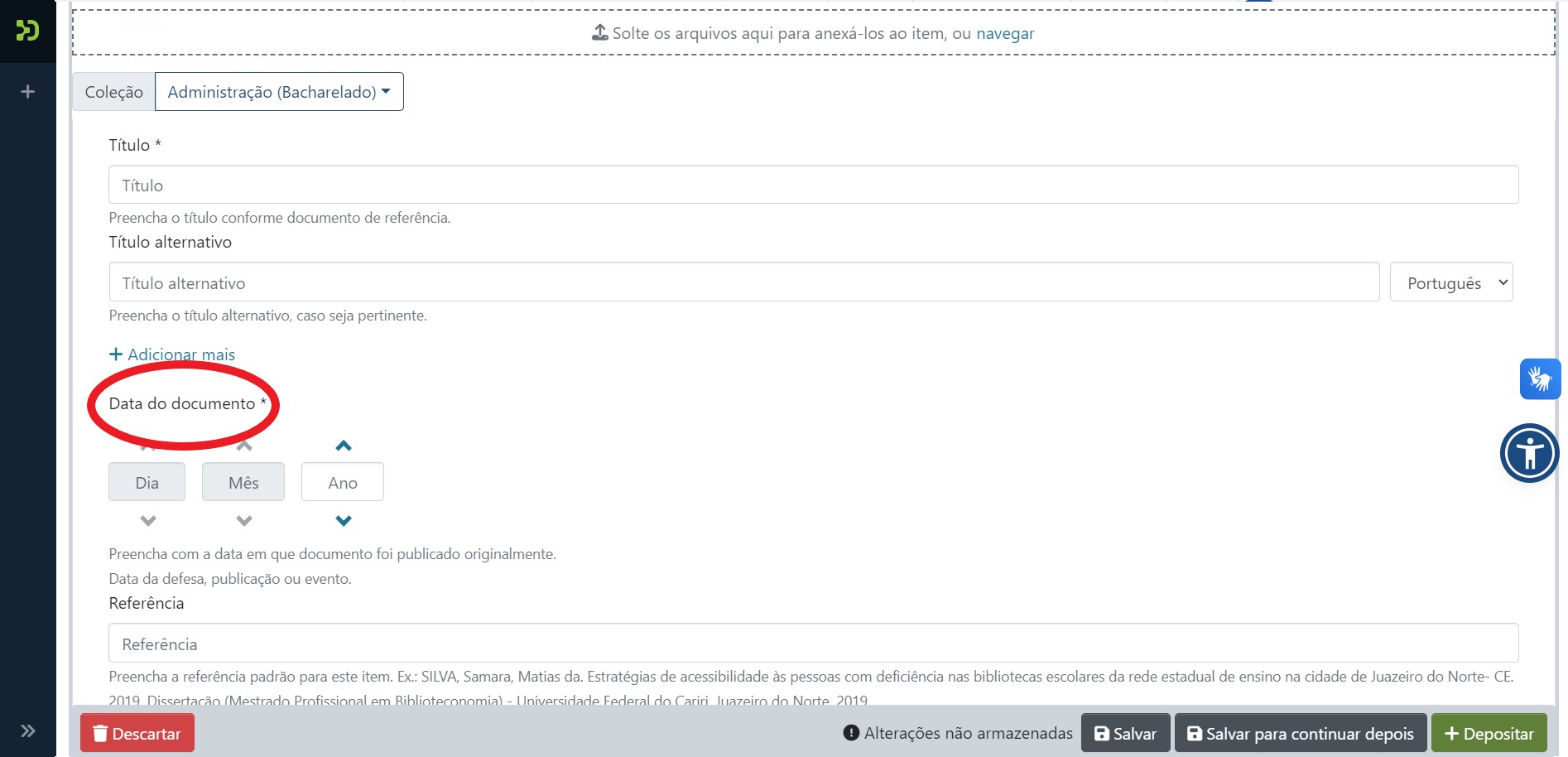Click the navegar link to browse files
The width and height of the screenshot is (1568, 757).
pos(1005,34)
